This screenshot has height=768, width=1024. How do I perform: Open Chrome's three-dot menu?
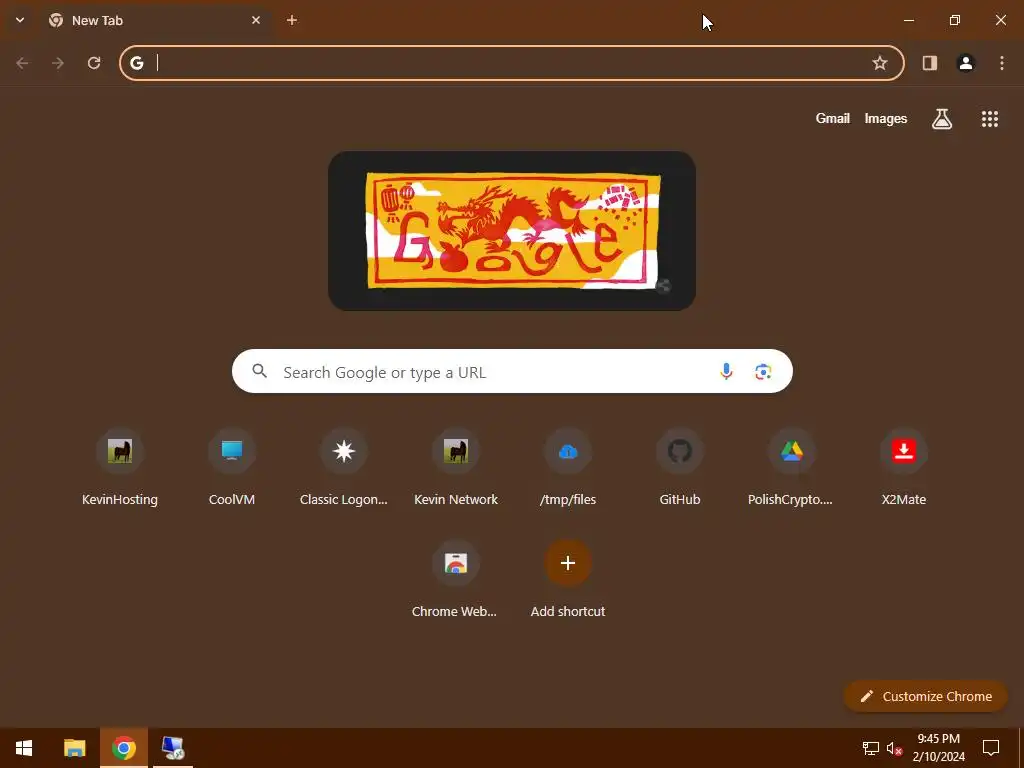pyautogui.click(x=1002, y=63)
